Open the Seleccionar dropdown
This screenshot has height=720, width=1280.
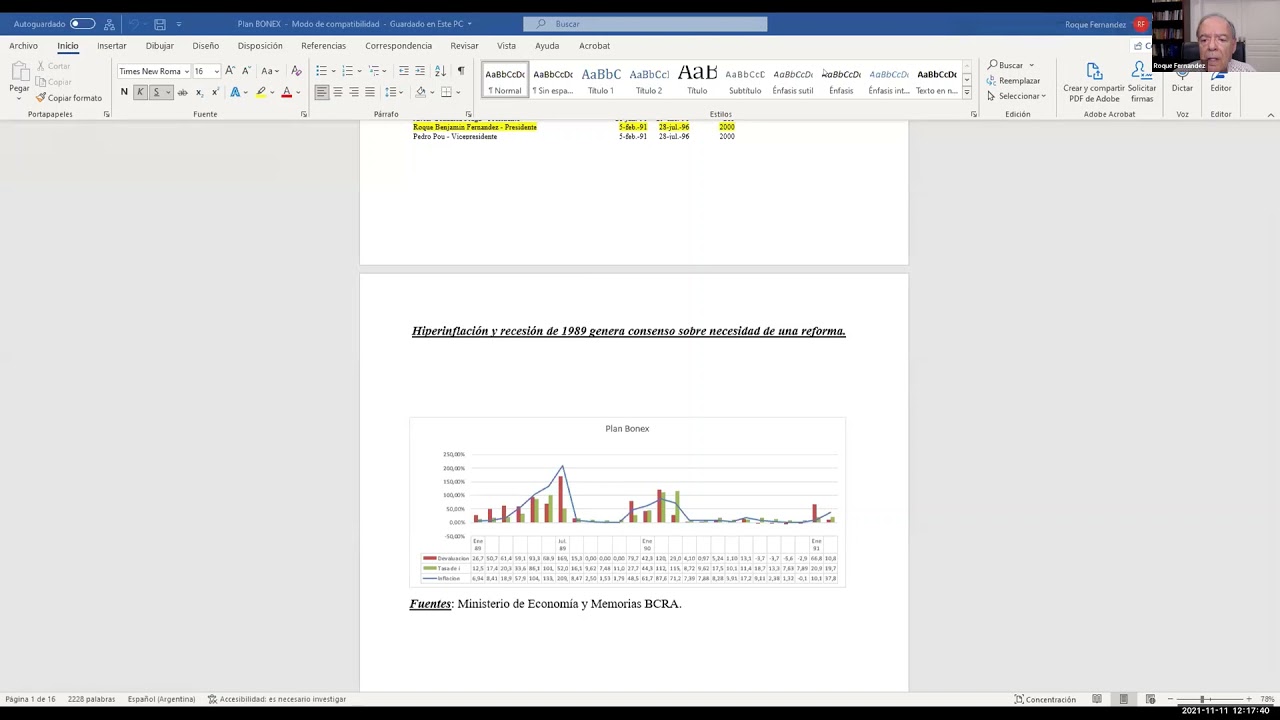click(x=1016, y=96)
